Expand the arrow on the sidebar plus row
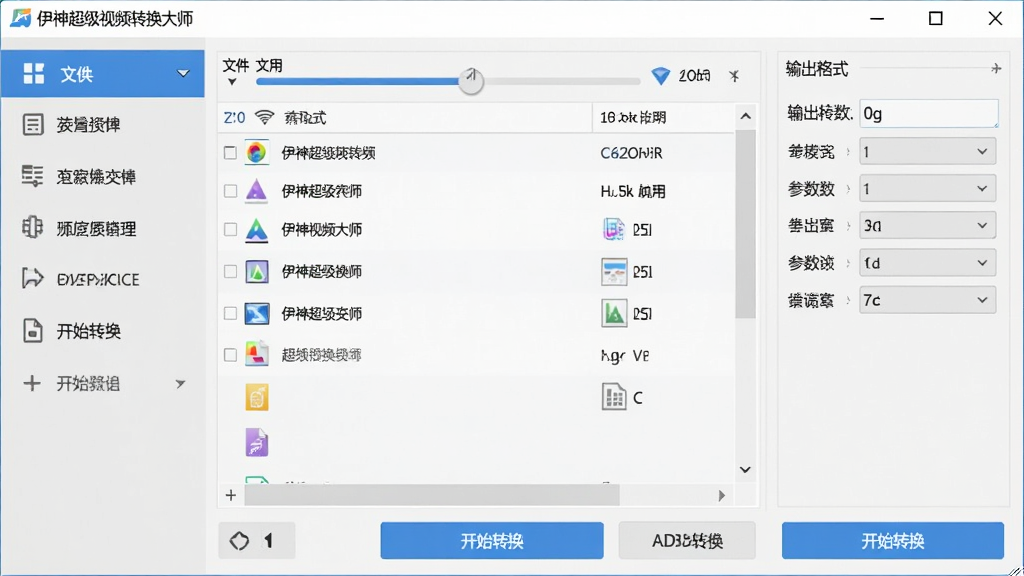 pos(180,383)
